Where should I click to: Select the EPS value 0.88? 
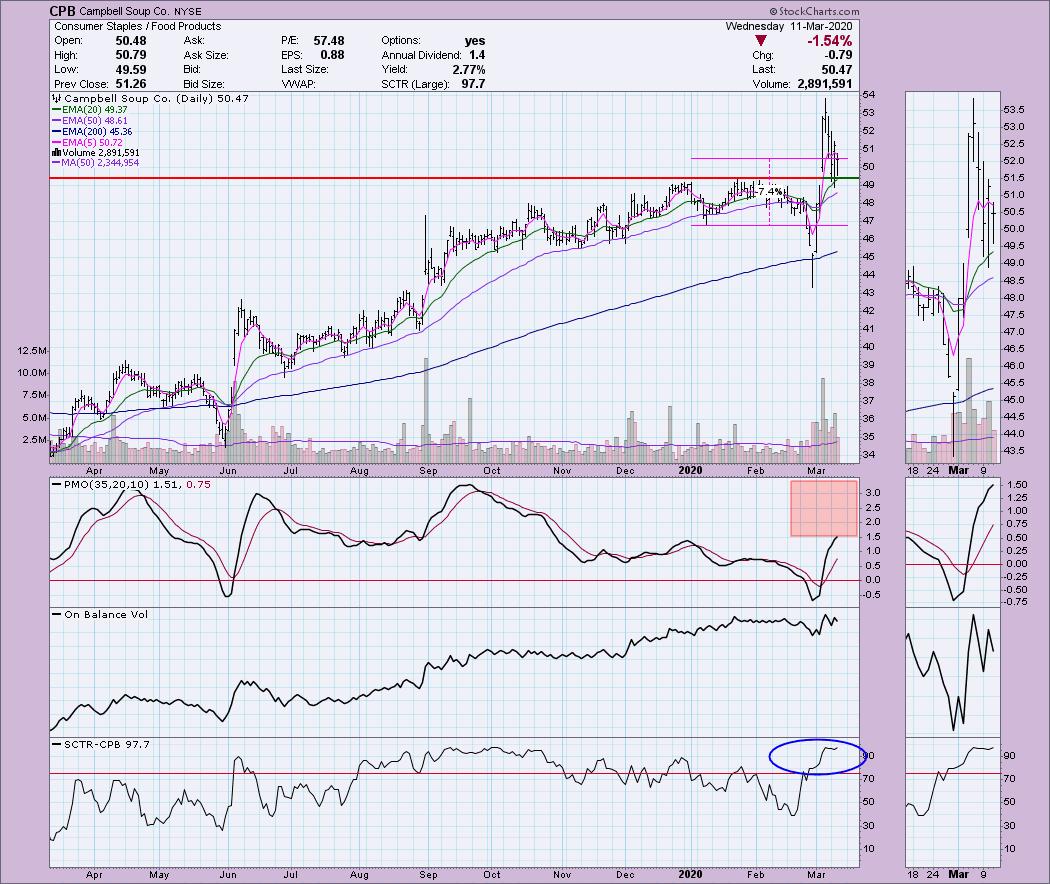tap(332, 55)
